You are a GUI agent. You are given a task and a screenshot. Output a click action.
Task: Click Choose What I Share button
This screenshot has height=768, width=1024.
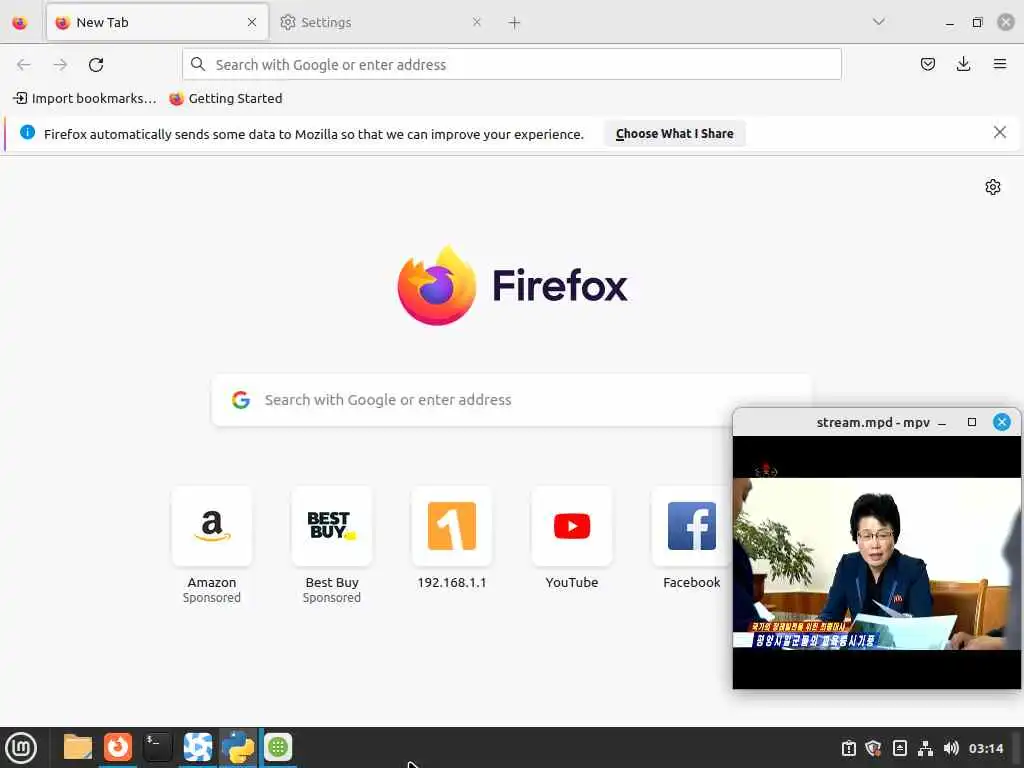pos(675,133)
